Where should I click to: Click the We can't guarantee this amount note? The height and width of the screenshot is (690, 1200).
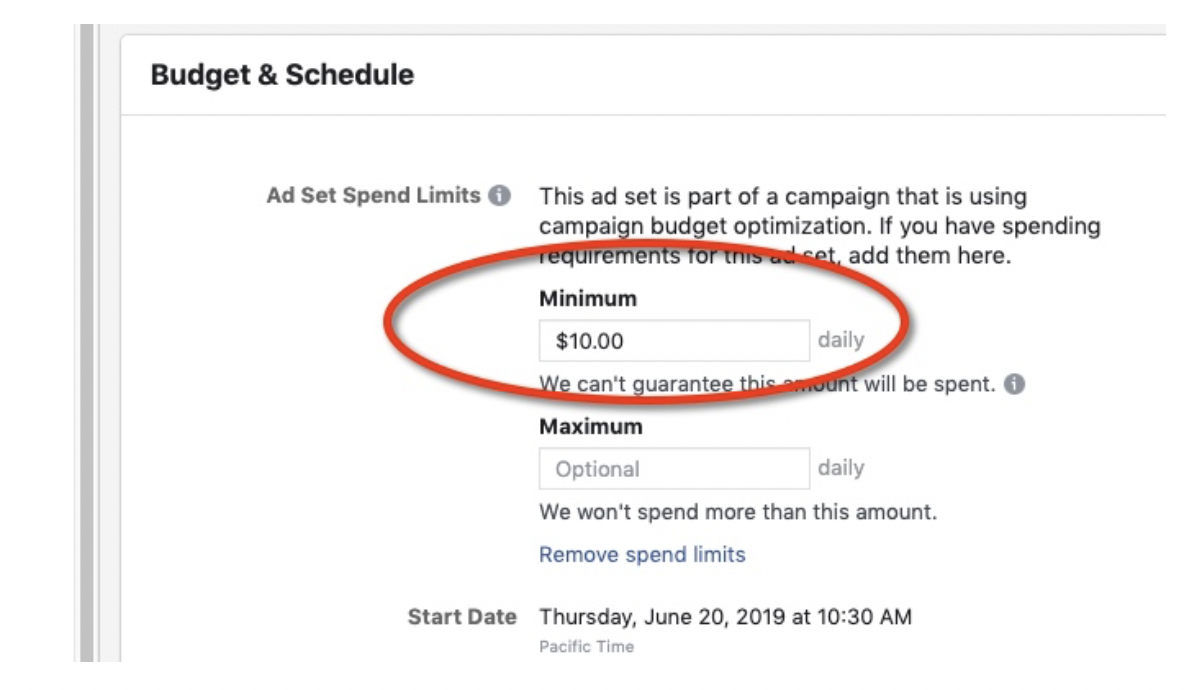(767, 384)
